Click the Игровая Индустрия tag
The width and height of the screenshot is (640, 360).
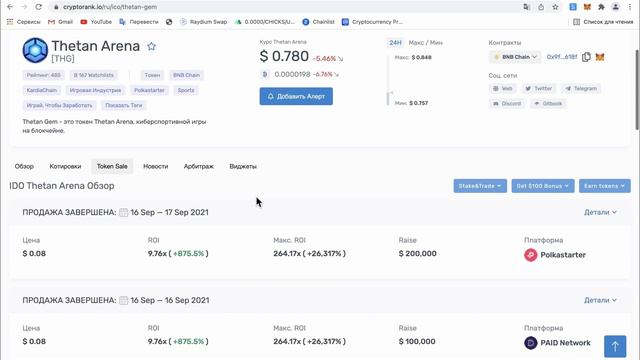(96, 90)
